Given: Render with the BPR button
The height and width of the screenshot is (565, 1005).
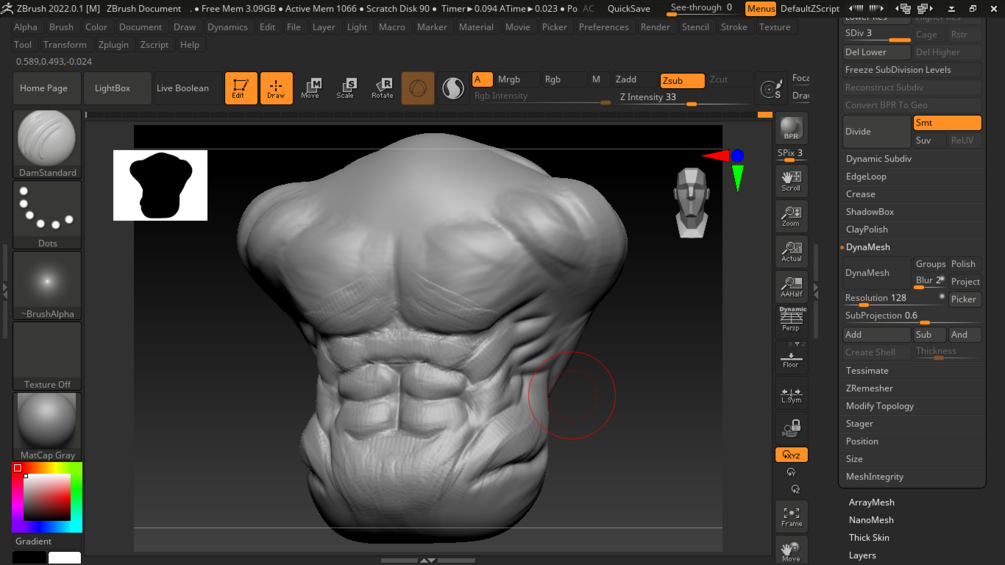Looking at the screenshot, I should pos(791,128).
